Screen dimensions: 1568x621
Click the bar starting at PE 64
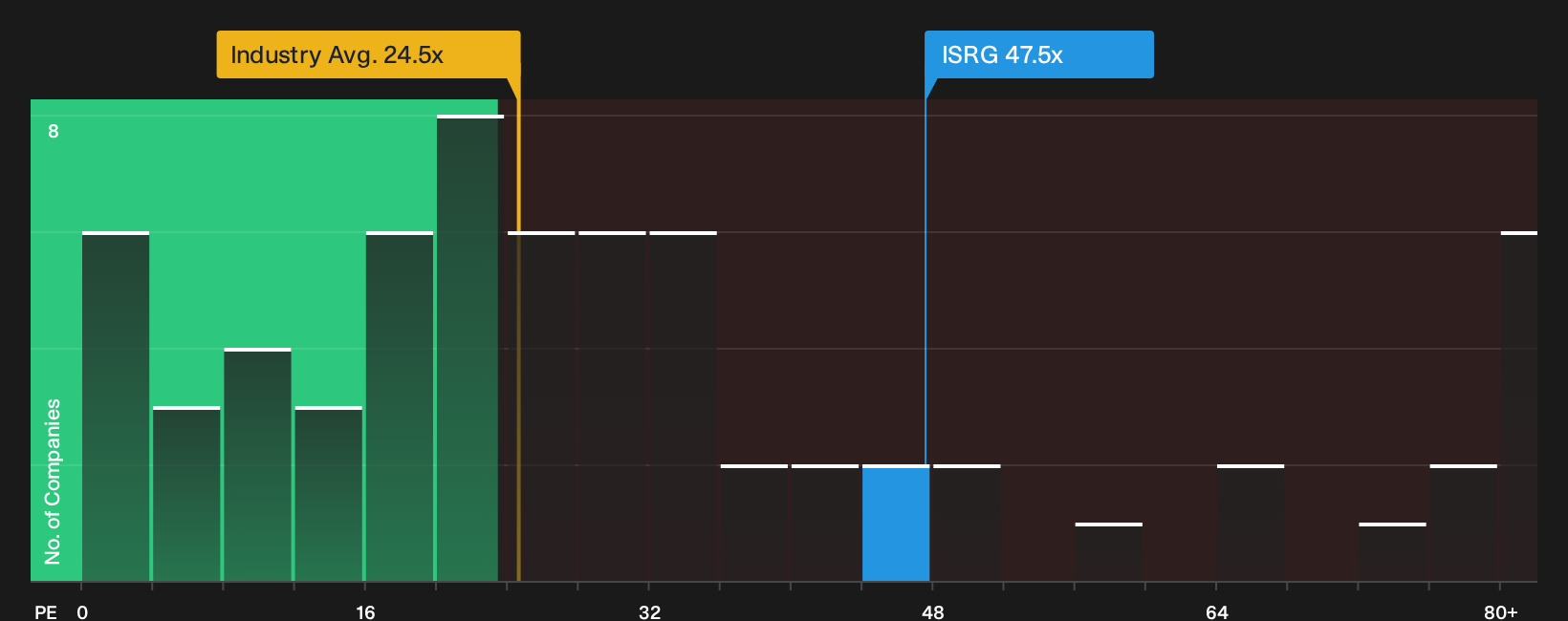(1251, 524)
